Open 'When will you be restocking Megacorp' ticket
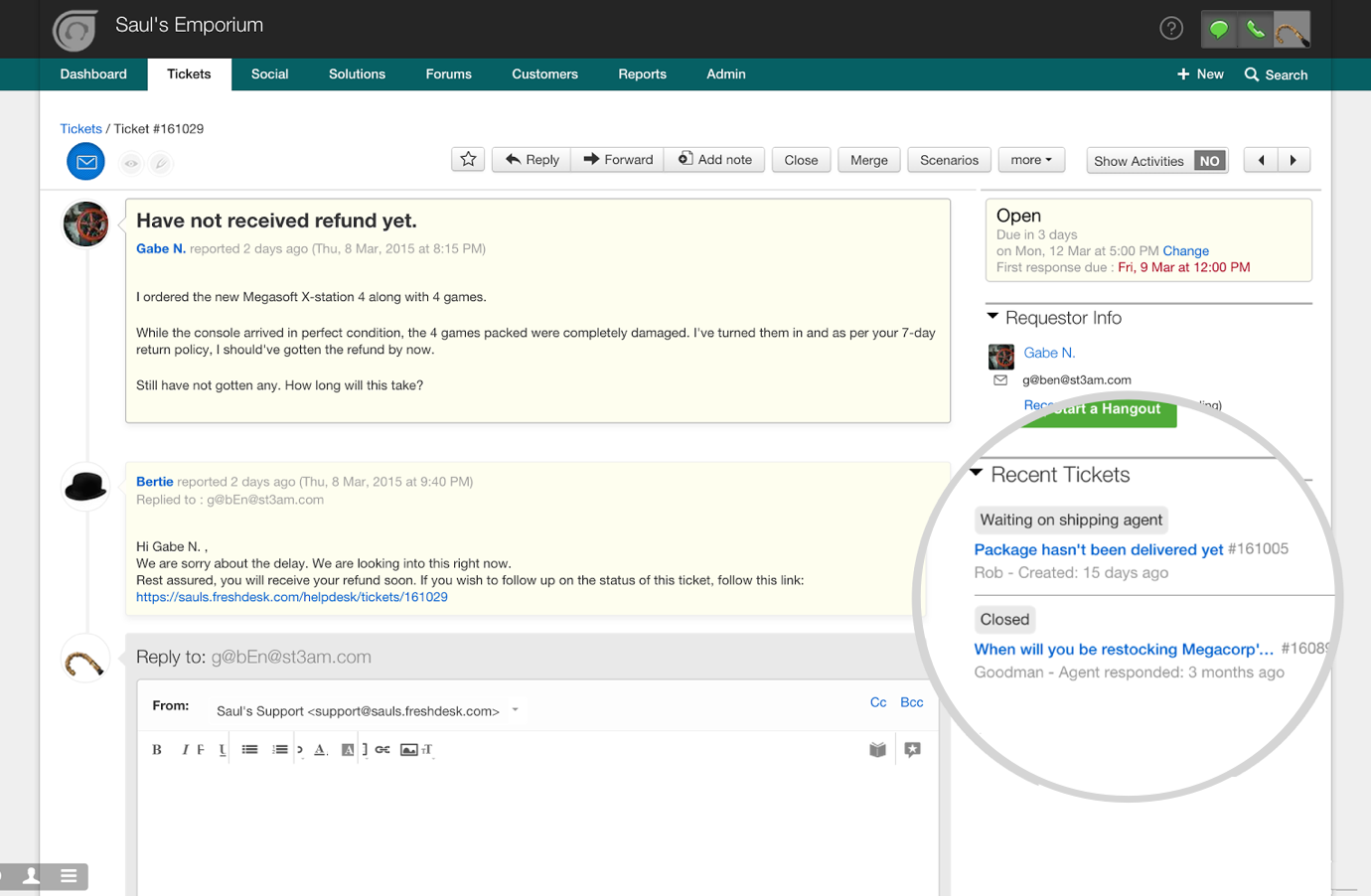The width and height of the screenshot is (1371, 896). click(x=1124, y=649)
